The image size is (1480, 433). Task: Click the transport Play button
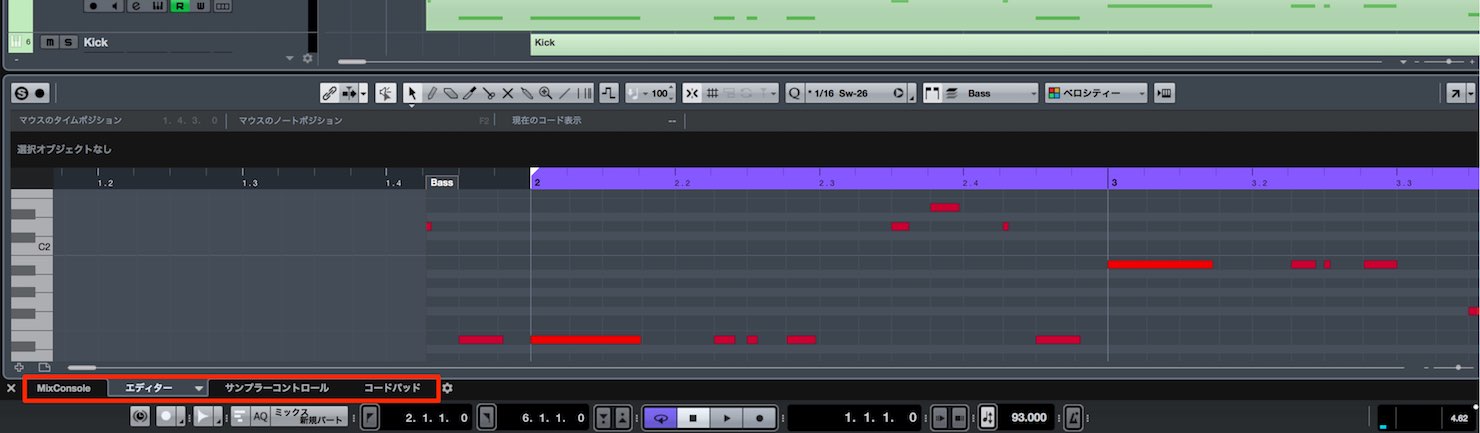(x=727, y=417)
